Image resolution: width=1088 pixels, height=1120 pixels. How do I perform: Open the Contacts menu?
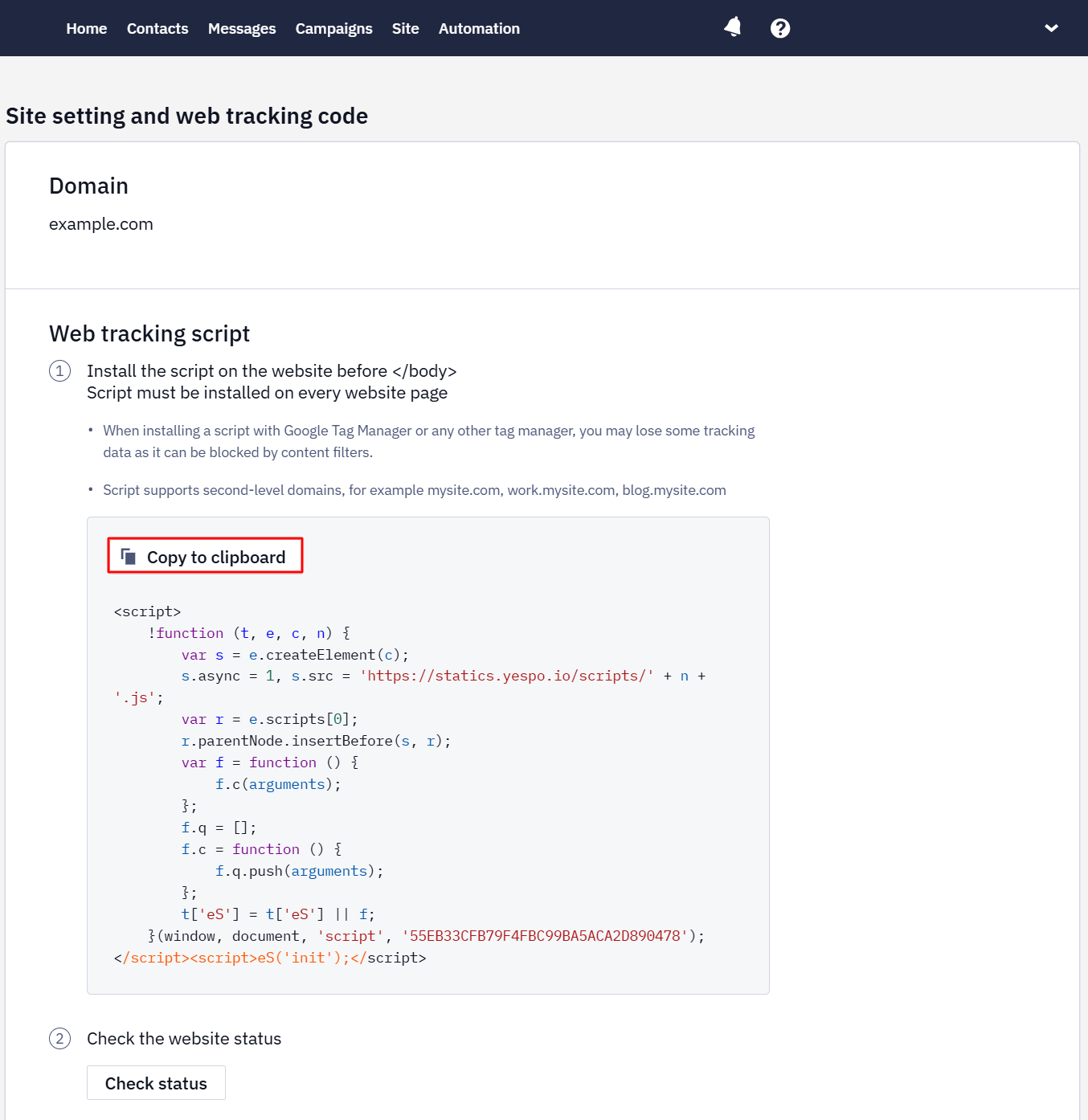tap(157, 28)
